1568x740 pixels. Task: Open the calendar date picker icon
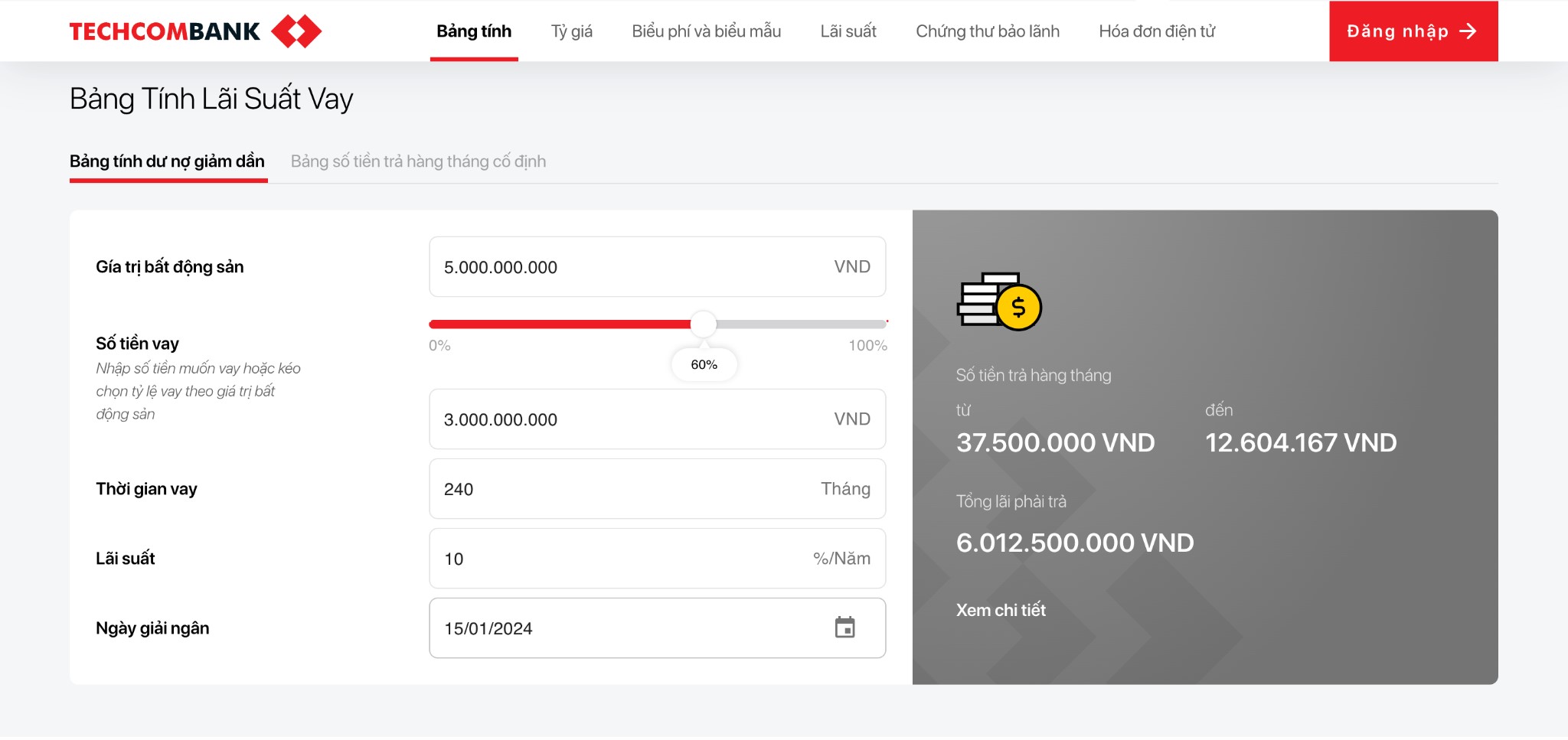tap(844, 628)
